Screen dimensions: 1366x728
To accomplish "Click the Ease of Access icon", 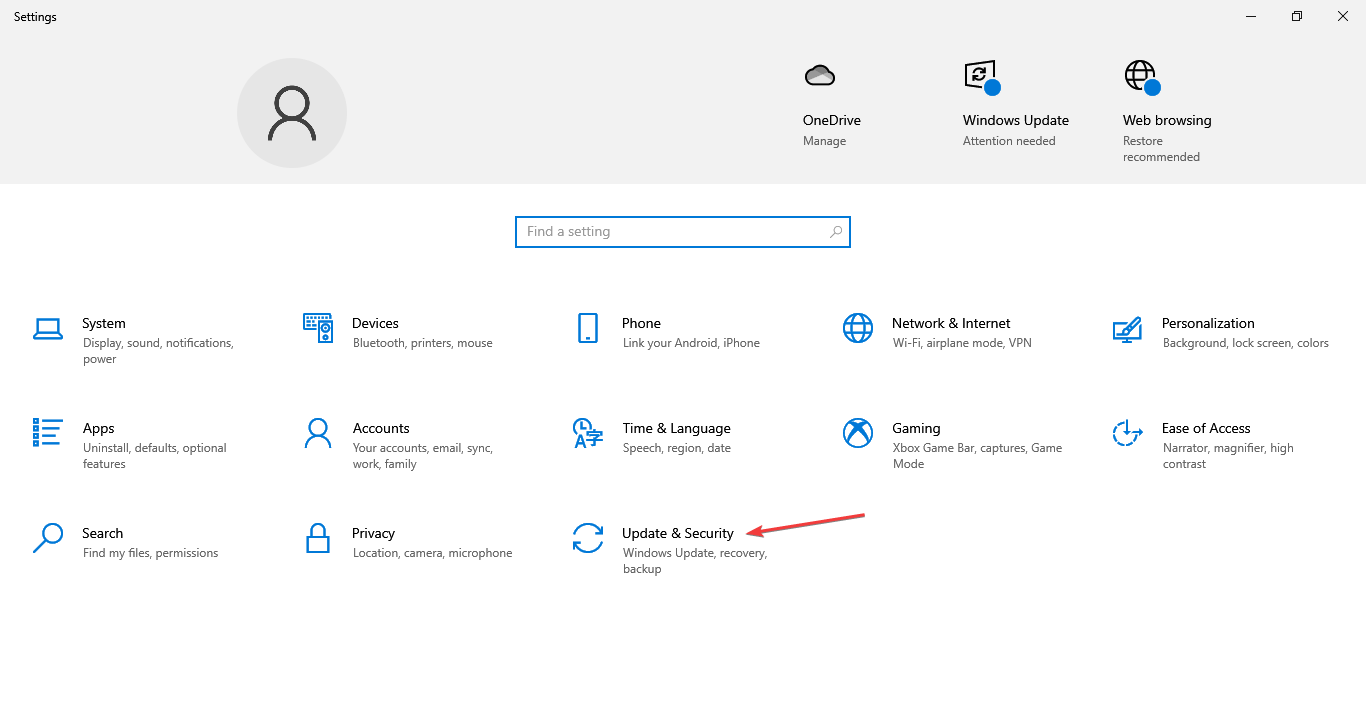I will (1127, 433).
